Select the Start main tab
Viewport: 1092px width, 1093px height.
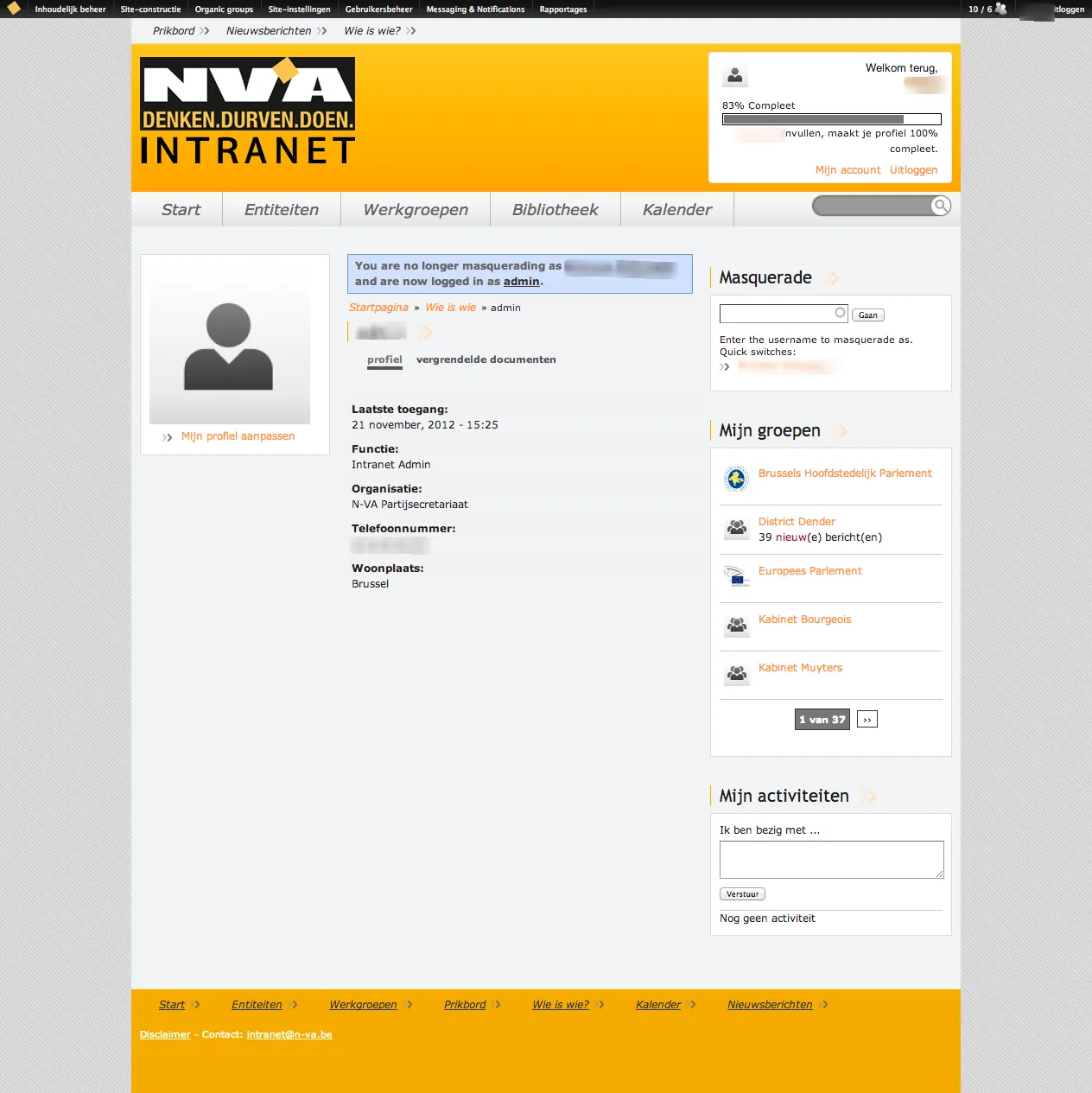click(181, 210)
